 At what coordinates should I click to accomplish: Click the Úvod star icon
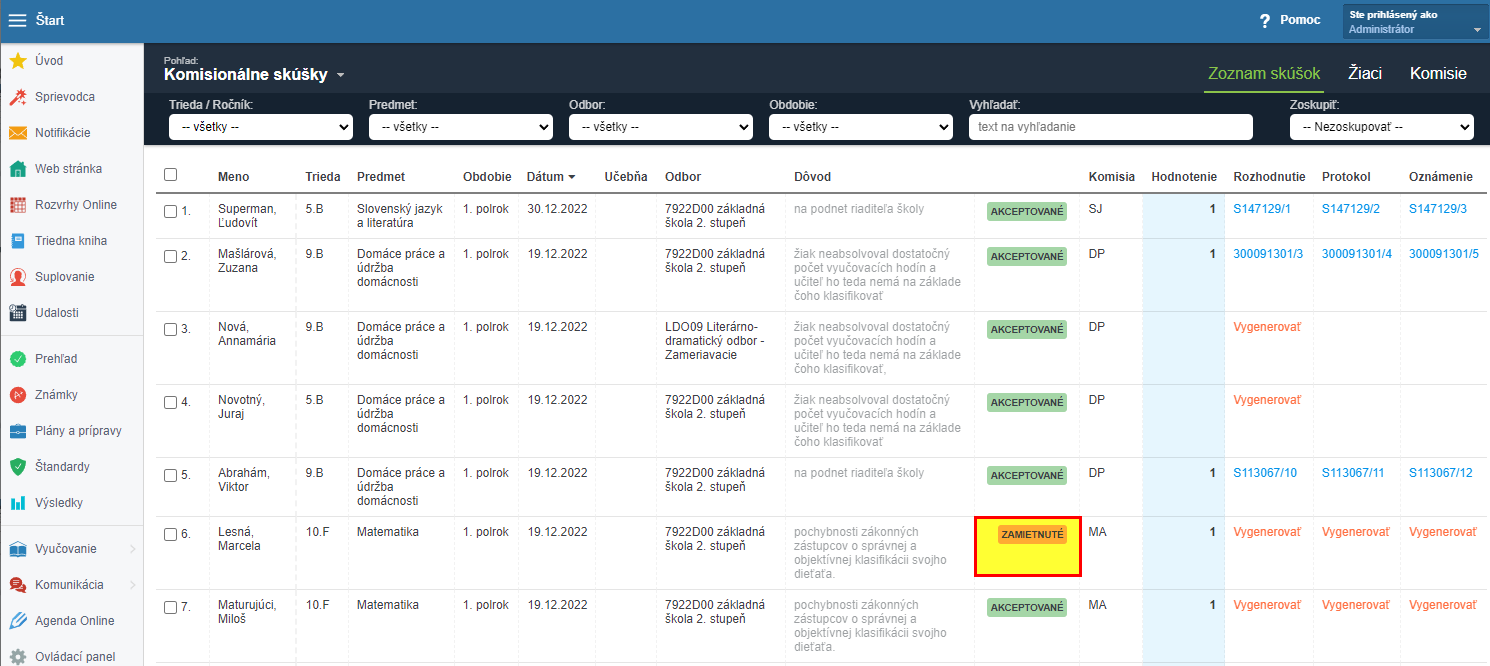(x=18, y=61)
